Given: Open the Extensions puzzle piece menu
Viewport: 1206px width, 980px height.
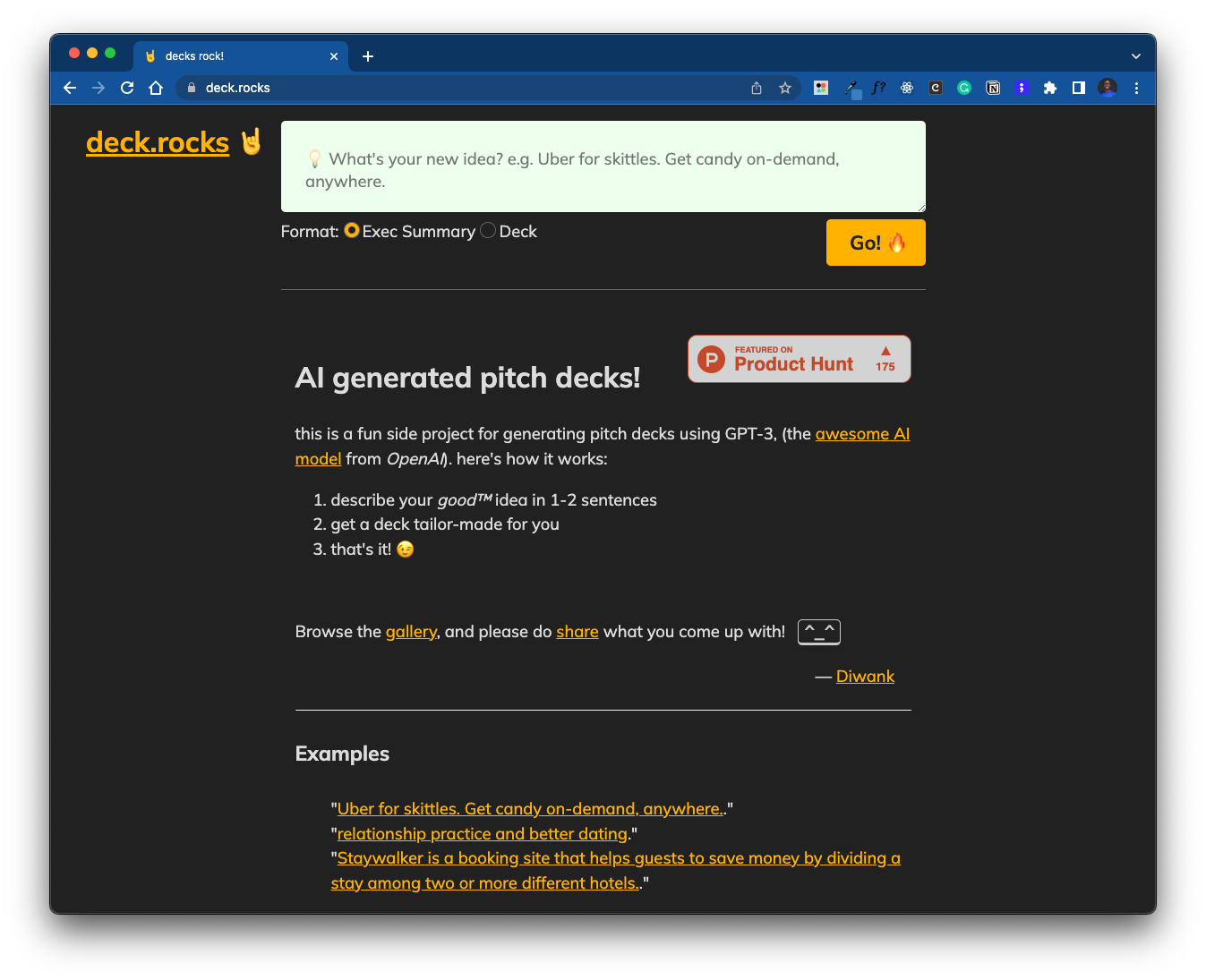Looking at the screenshot, I should point(1050,88).
